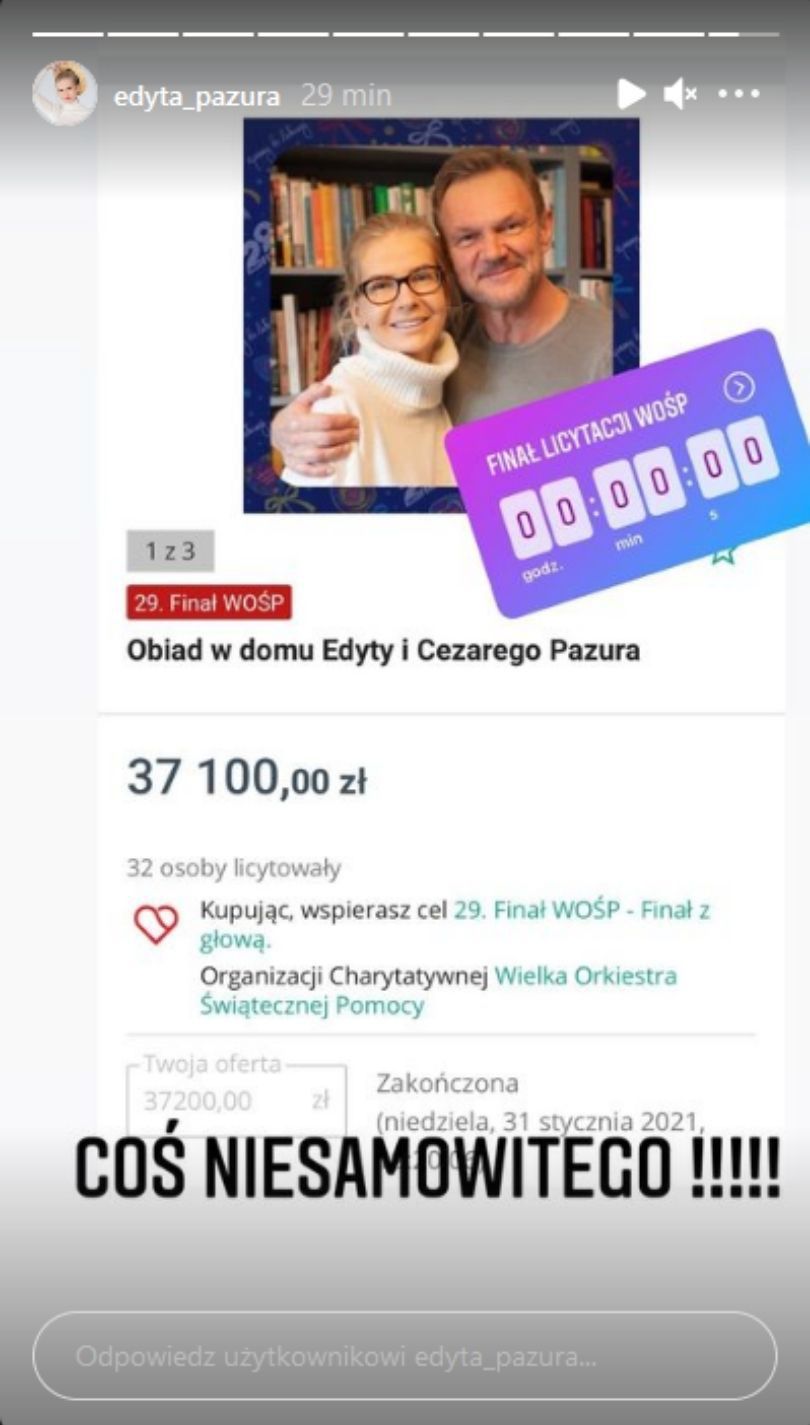Unmute the story sound icon
Image resolution: width=810 pixels, height=1425 pixels.
tap(680, 95)
